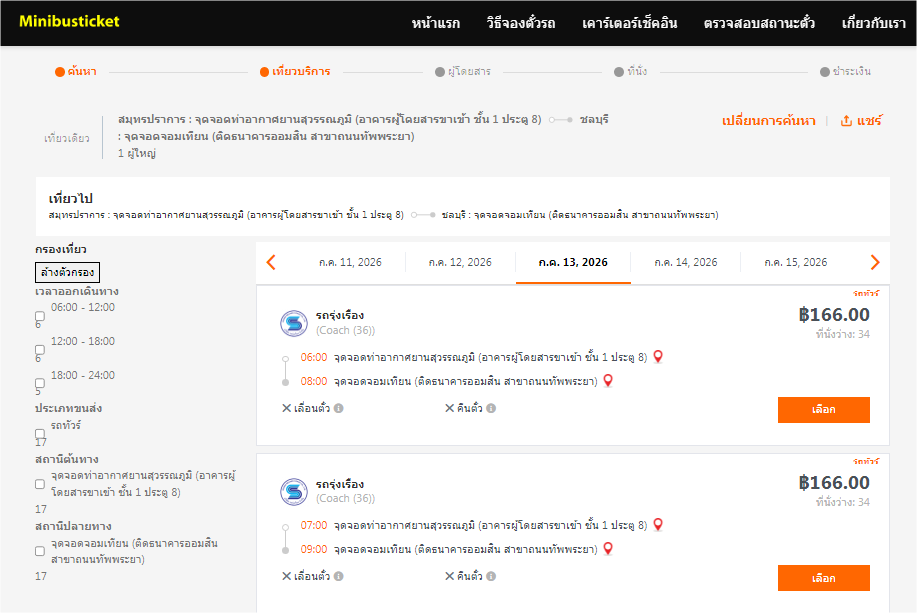
Task: Click the เปลี่ยนการค้นหา link
Action: point(768,120)
